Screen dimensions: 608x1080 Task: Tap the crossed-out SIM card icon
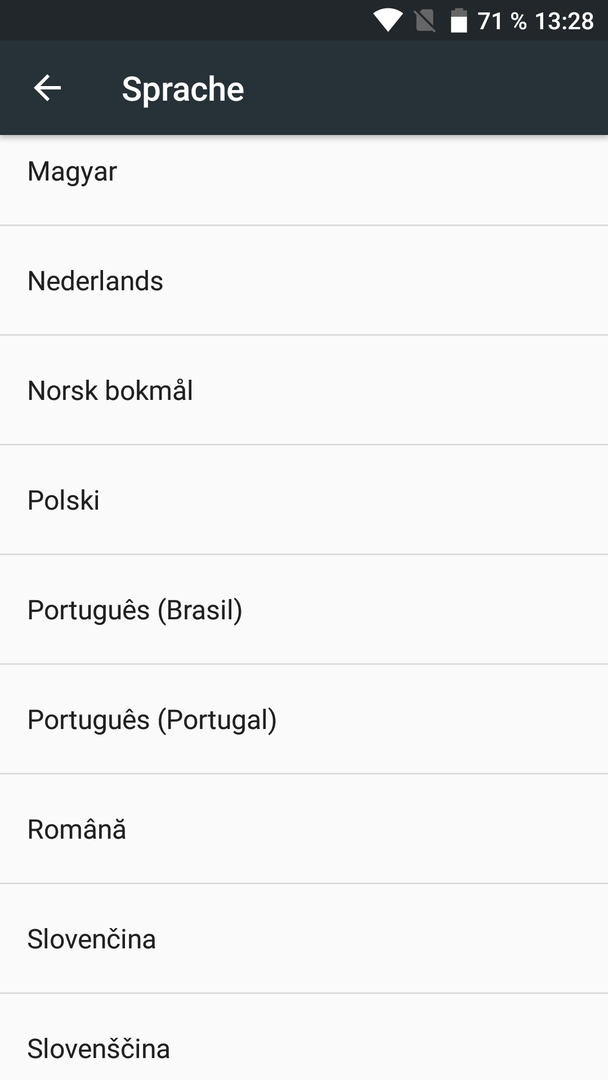(425, 21)
